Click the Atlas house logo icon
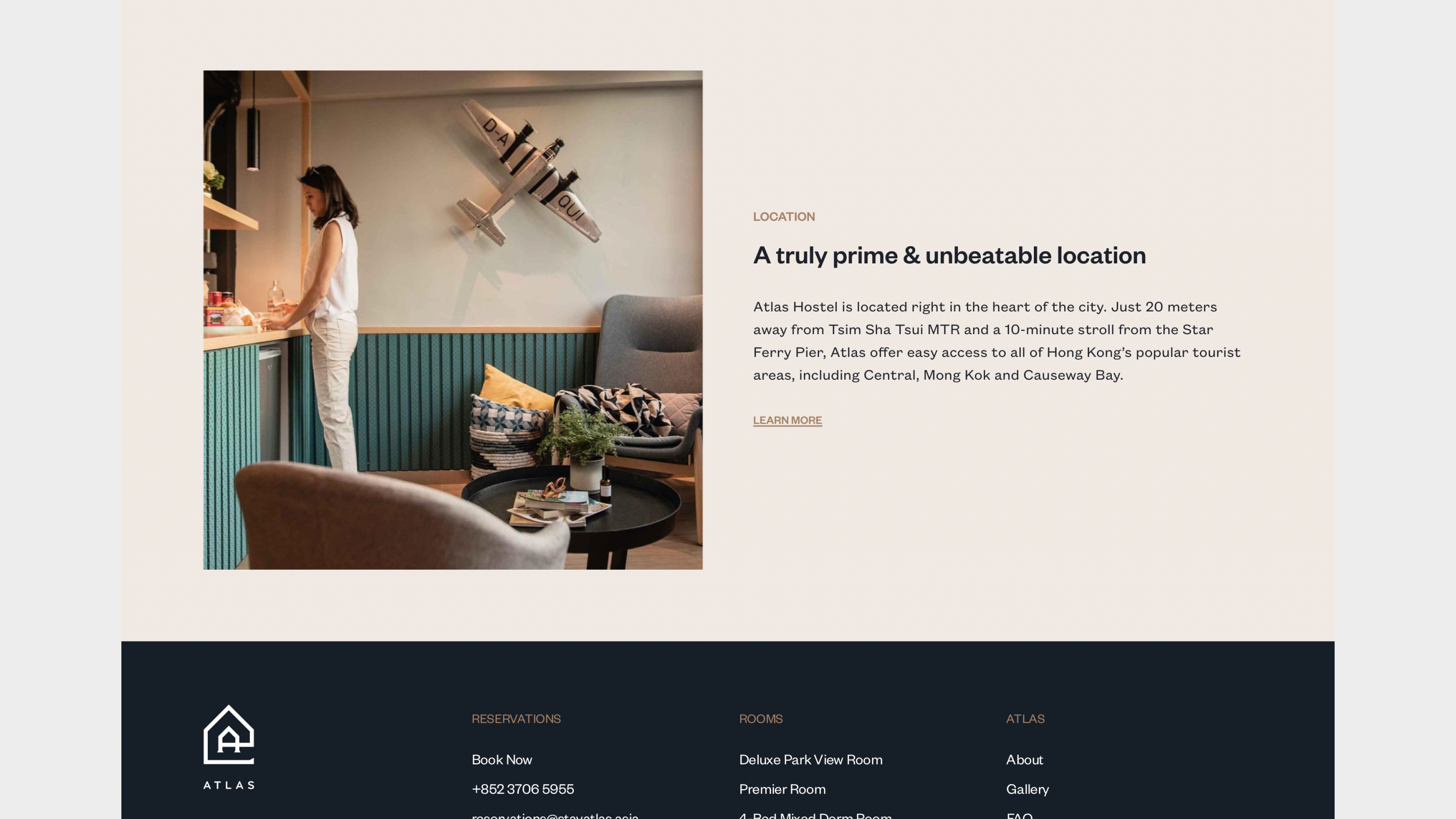The height and width of the screenshot is (819, 1456). pyautogui.click(x=229, y=734)
